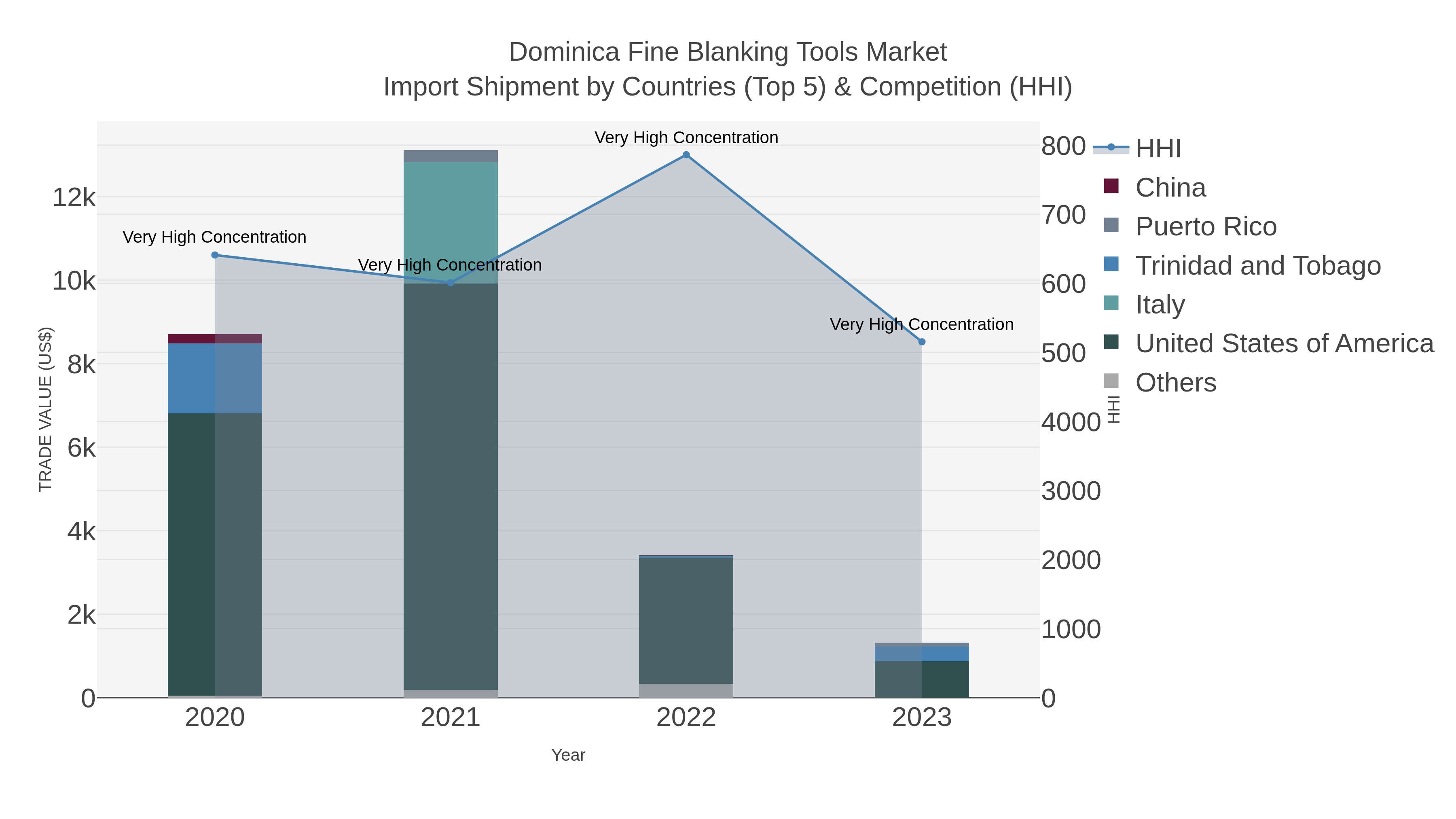This screenshot has width=1456, height=819.
Task: Select the 2021 HHI data point
Action: [451, 283]
